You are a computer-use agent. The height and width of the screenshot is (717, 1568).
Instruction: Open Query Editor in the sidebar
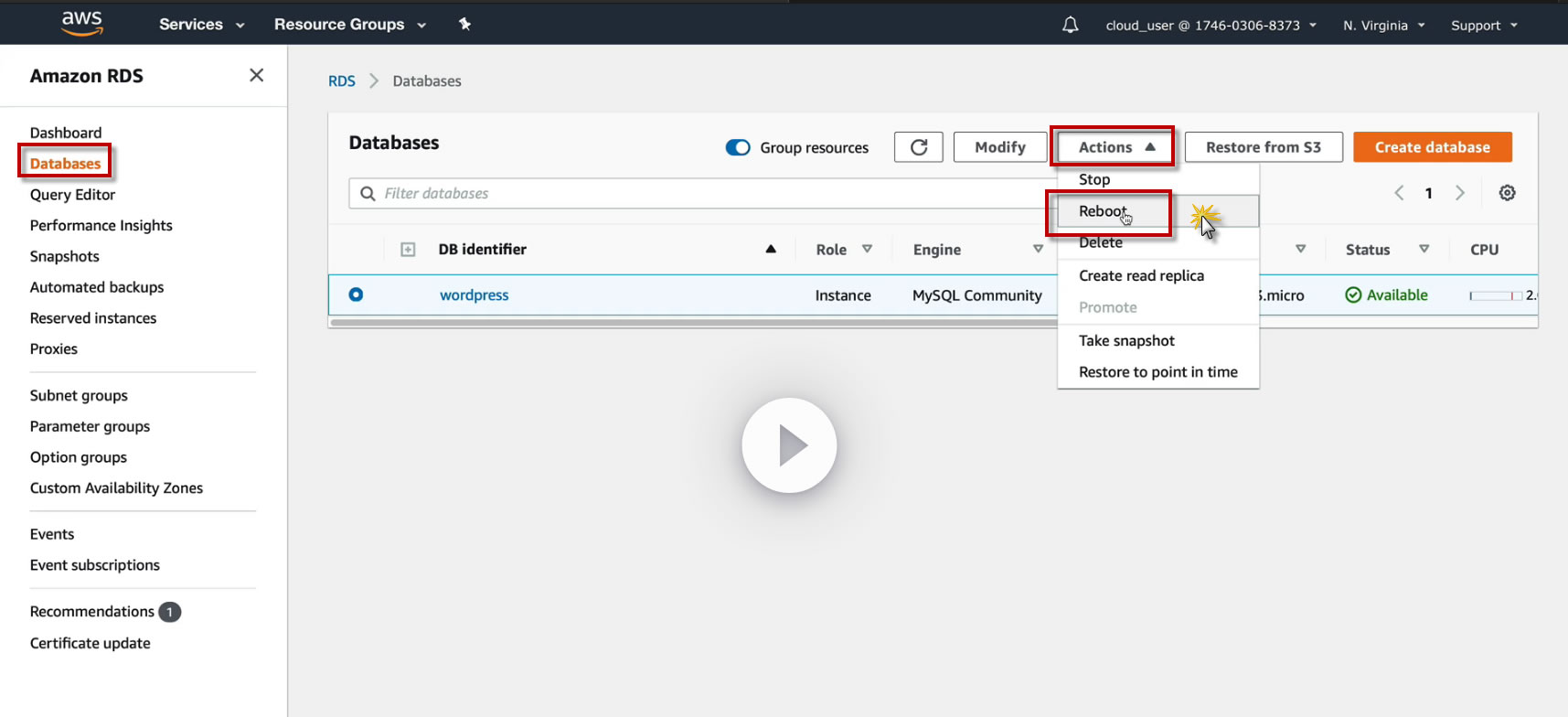[x=72, y=195]
